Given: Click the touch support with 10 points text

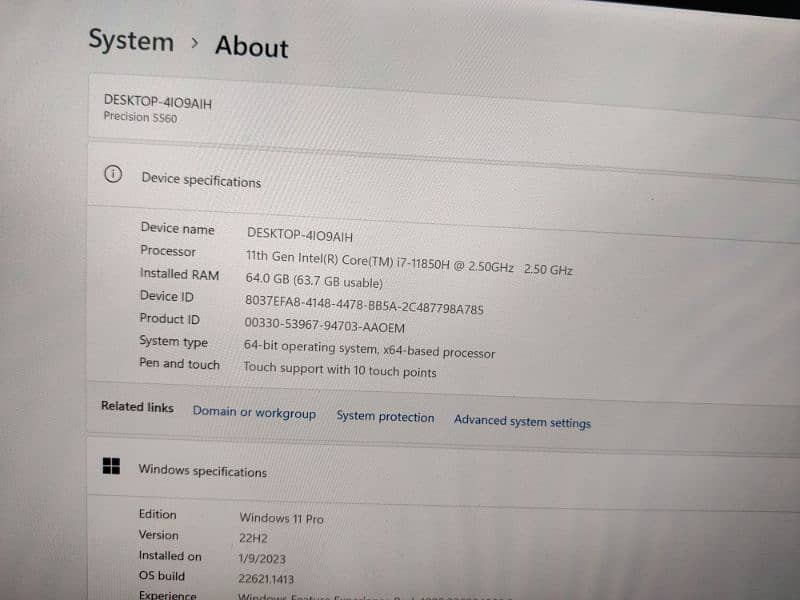Looking at the screenshot, I should 340,370.
